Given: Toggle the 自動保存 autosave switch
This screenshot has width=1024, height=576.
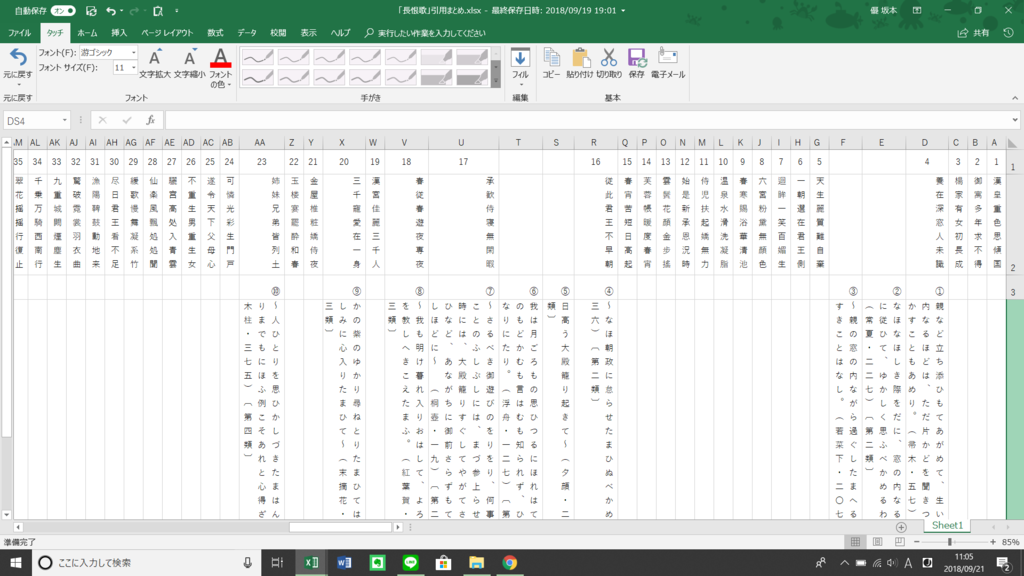Looking at the screenshot, I should pos(63,10).
